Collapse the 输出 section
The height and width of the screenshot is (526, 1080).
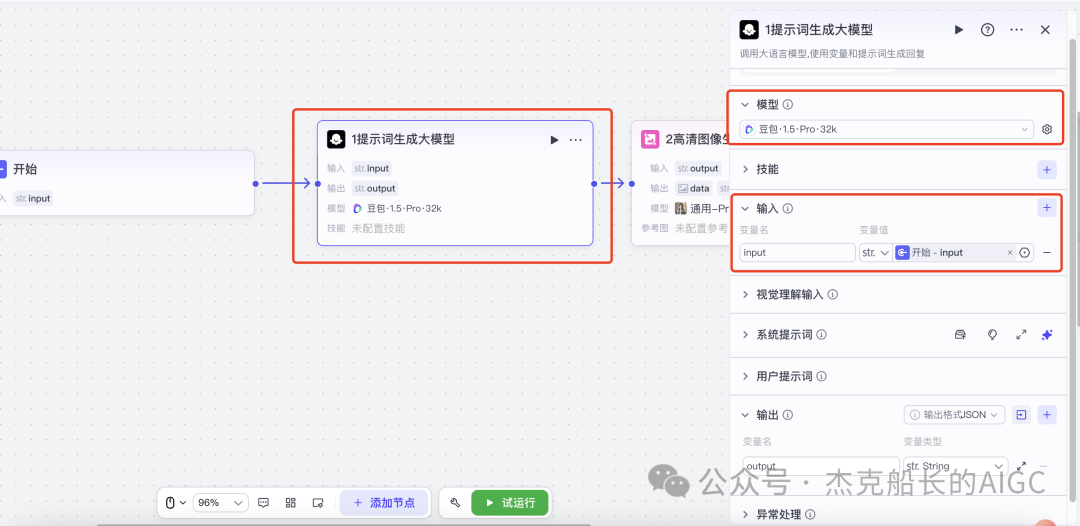pyautogui.click(x=745, y=415)
